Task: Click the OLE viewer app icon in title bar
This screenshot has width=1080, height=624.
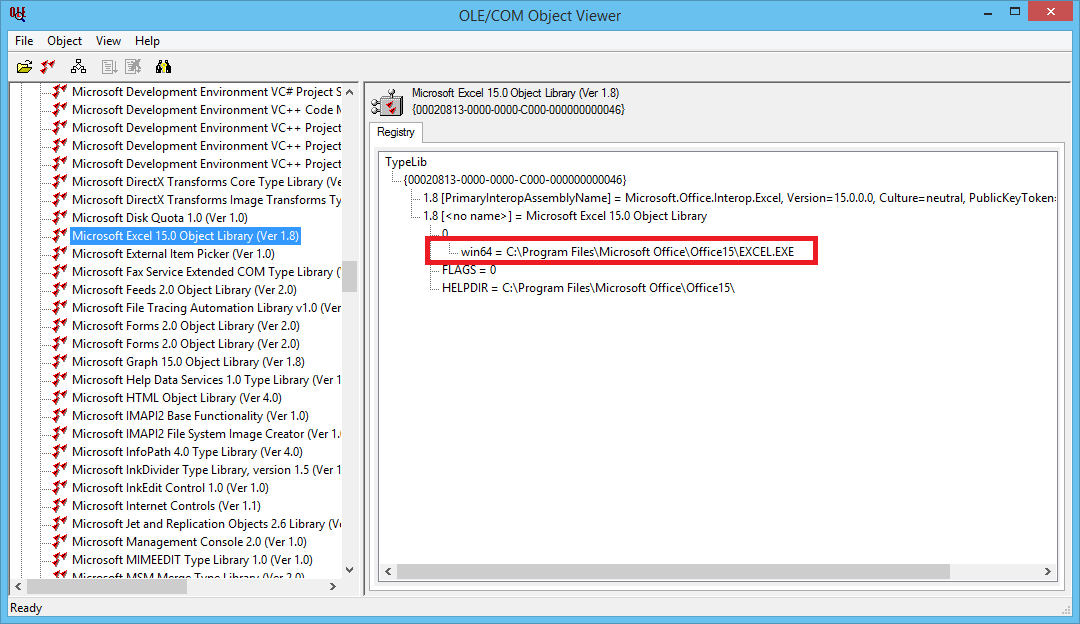Action: coord(17,14)
